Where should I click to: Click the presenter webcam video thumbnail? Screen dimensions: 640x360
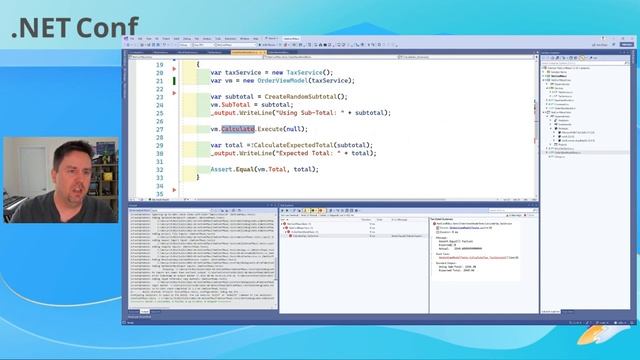pos(61,180)
